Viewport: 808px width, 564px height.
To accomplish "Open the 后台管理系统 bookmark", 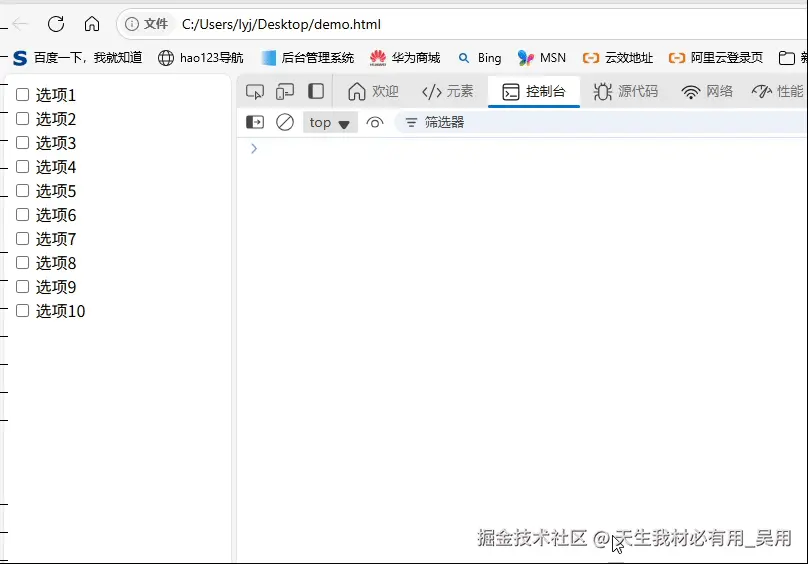I will tap(308, 58).
